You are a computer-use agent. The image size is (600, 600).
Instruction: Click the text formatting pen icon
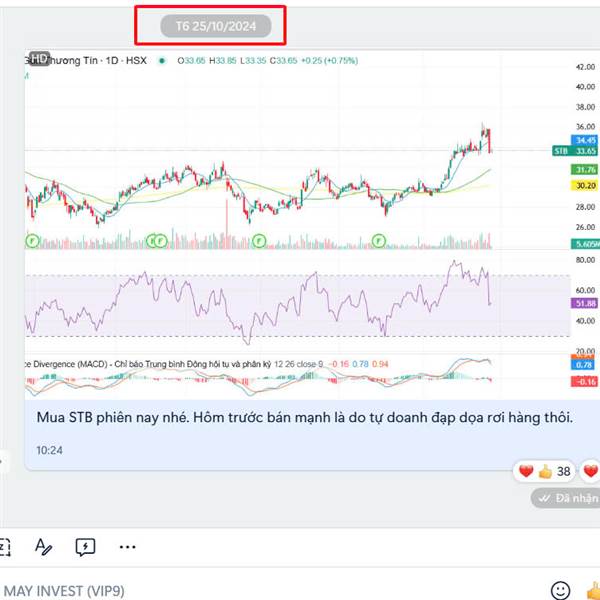[x=43, y=547]
